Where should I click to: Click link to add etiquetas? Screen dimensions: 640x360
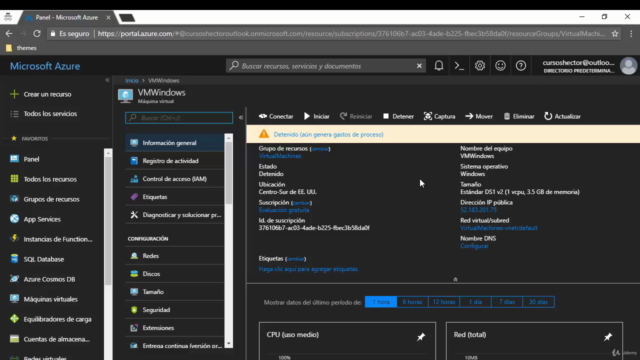click(x=309, y=269)
